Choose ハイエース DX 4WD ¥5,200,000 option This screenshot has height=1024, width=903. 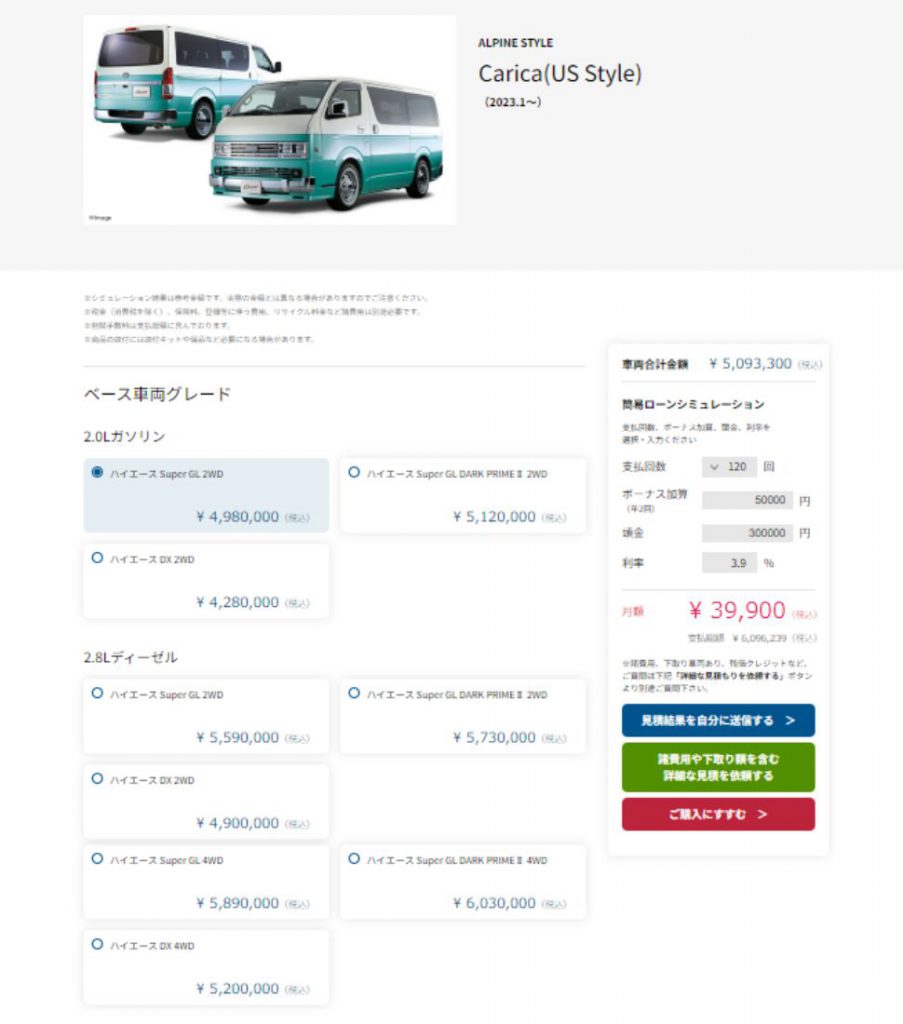206,967
